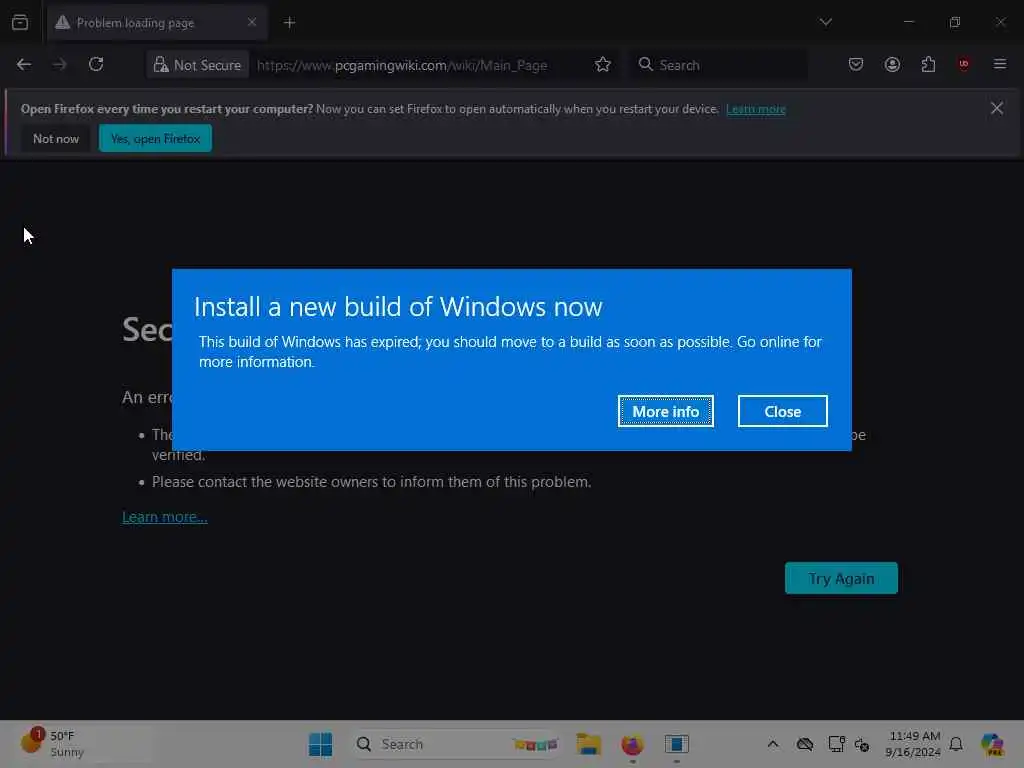Viewport: 1024px width, 768px height.
Task: Click the Firefox toolbar Search field
Action: click(718, 65)
